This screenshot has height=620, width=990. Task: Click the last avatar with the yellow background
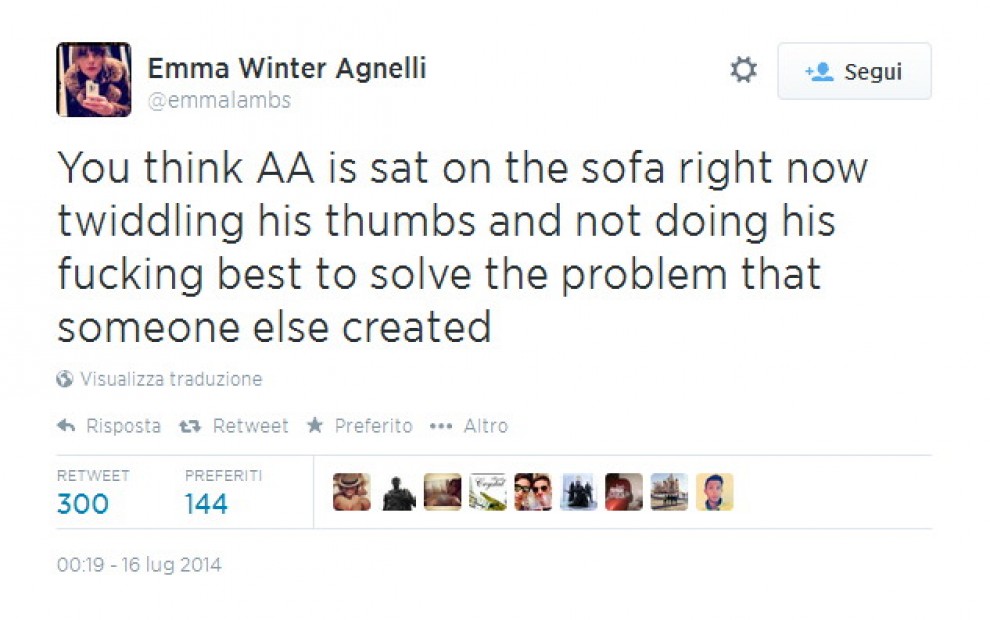pyautogui.click(x=714, y=492)
